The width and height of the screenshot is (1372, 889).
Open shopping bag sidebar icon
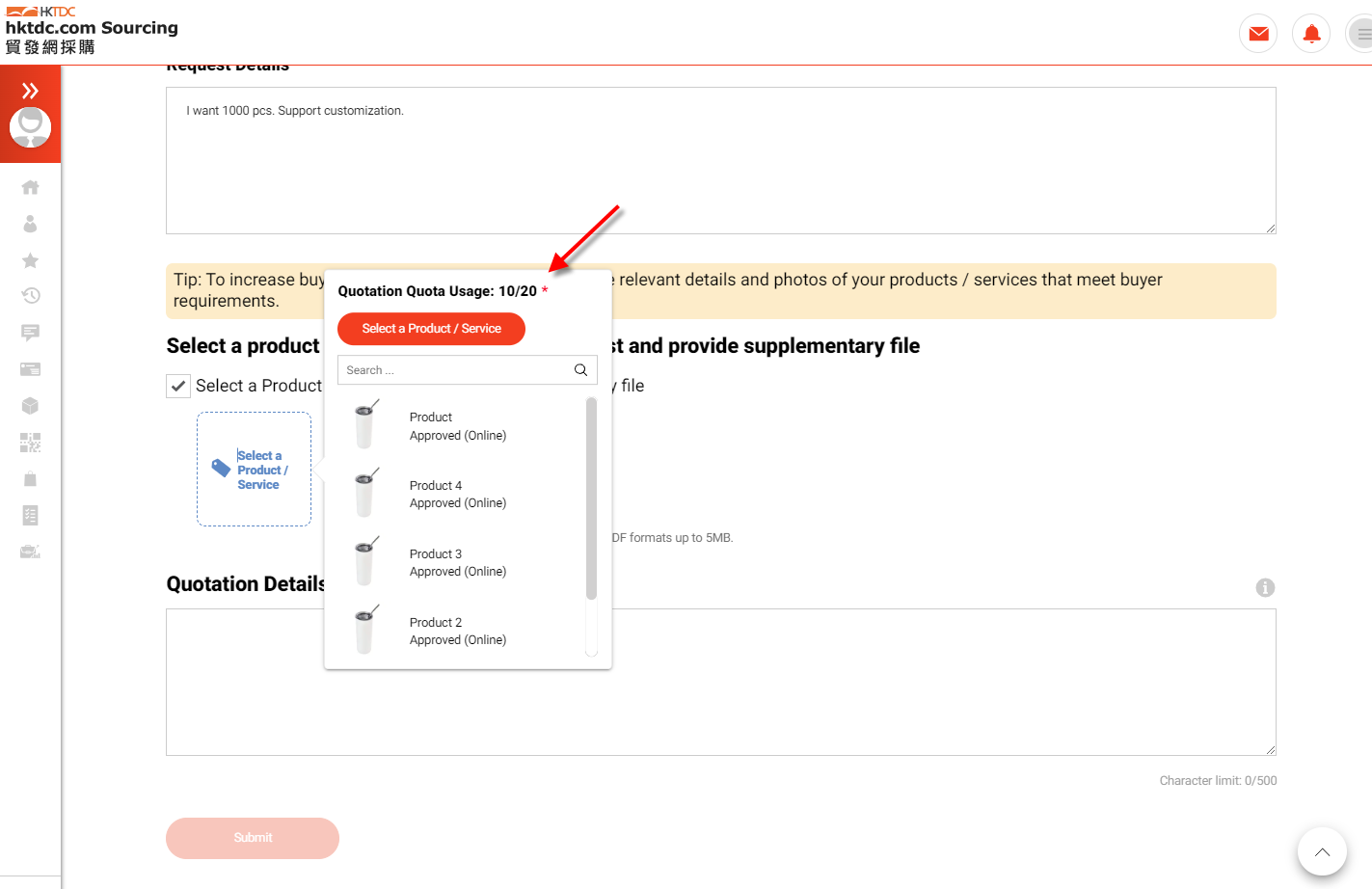coord(30,479)
